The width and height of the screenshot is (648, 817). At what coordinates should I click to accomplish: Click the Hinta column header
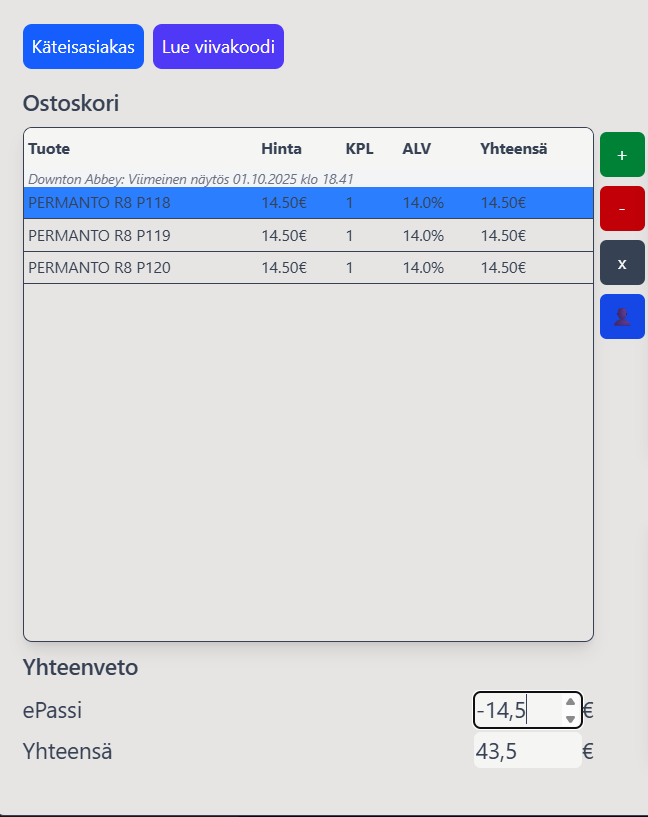pos(281,149)
